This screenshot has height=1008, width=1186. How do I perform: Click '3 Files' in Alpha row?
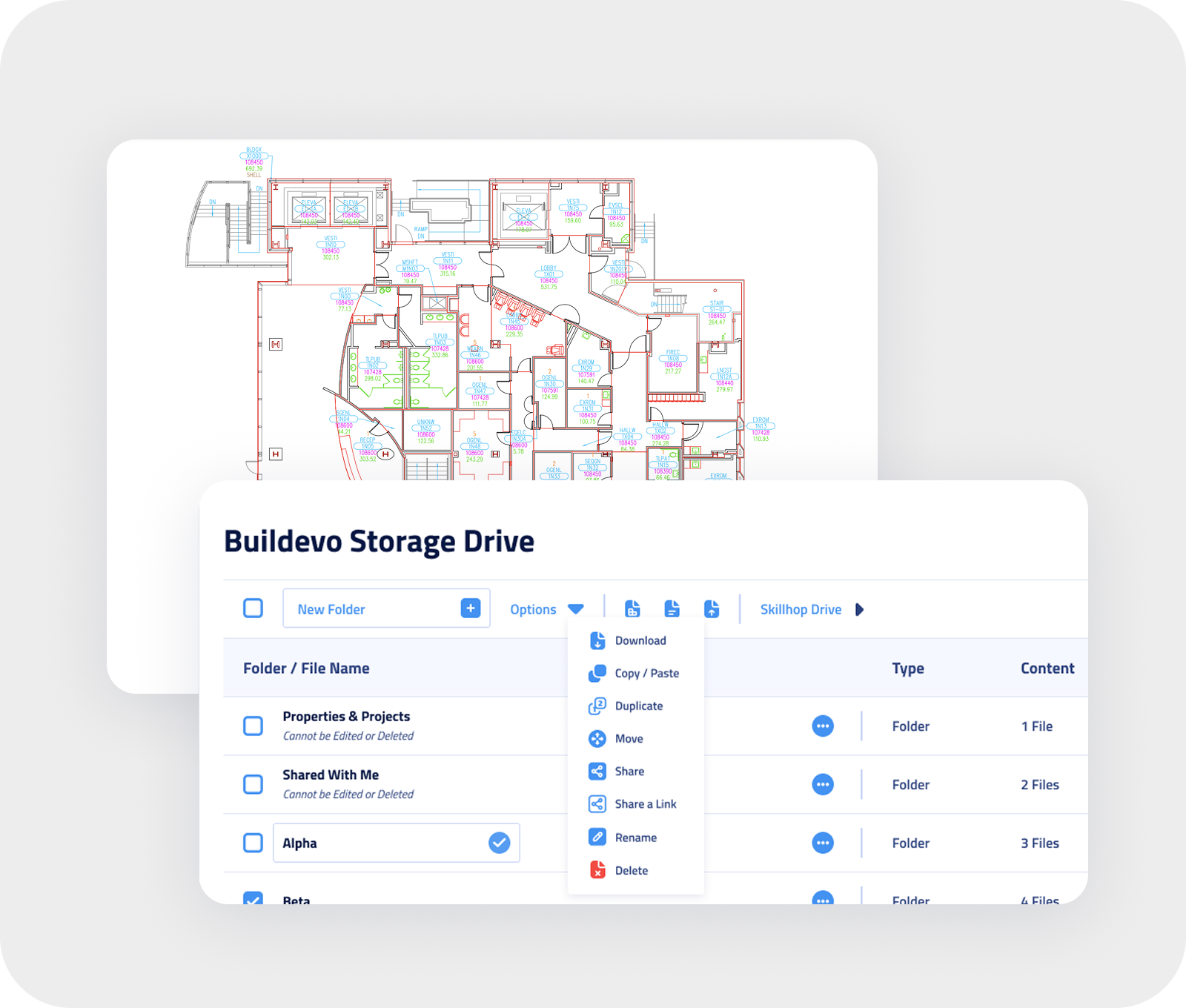pos(1040,843)
